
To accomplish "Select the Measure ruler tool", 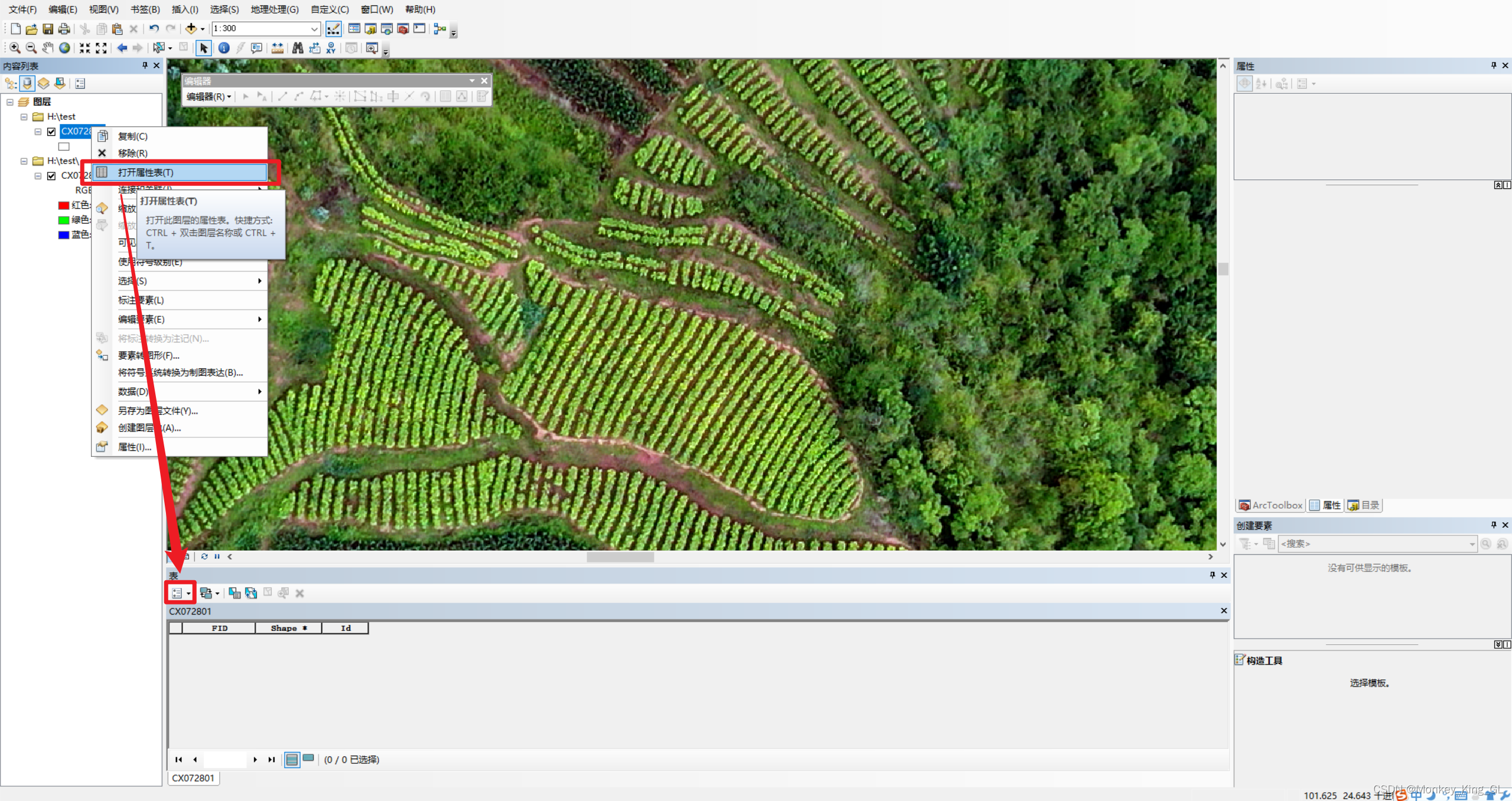I will point(278,48).
